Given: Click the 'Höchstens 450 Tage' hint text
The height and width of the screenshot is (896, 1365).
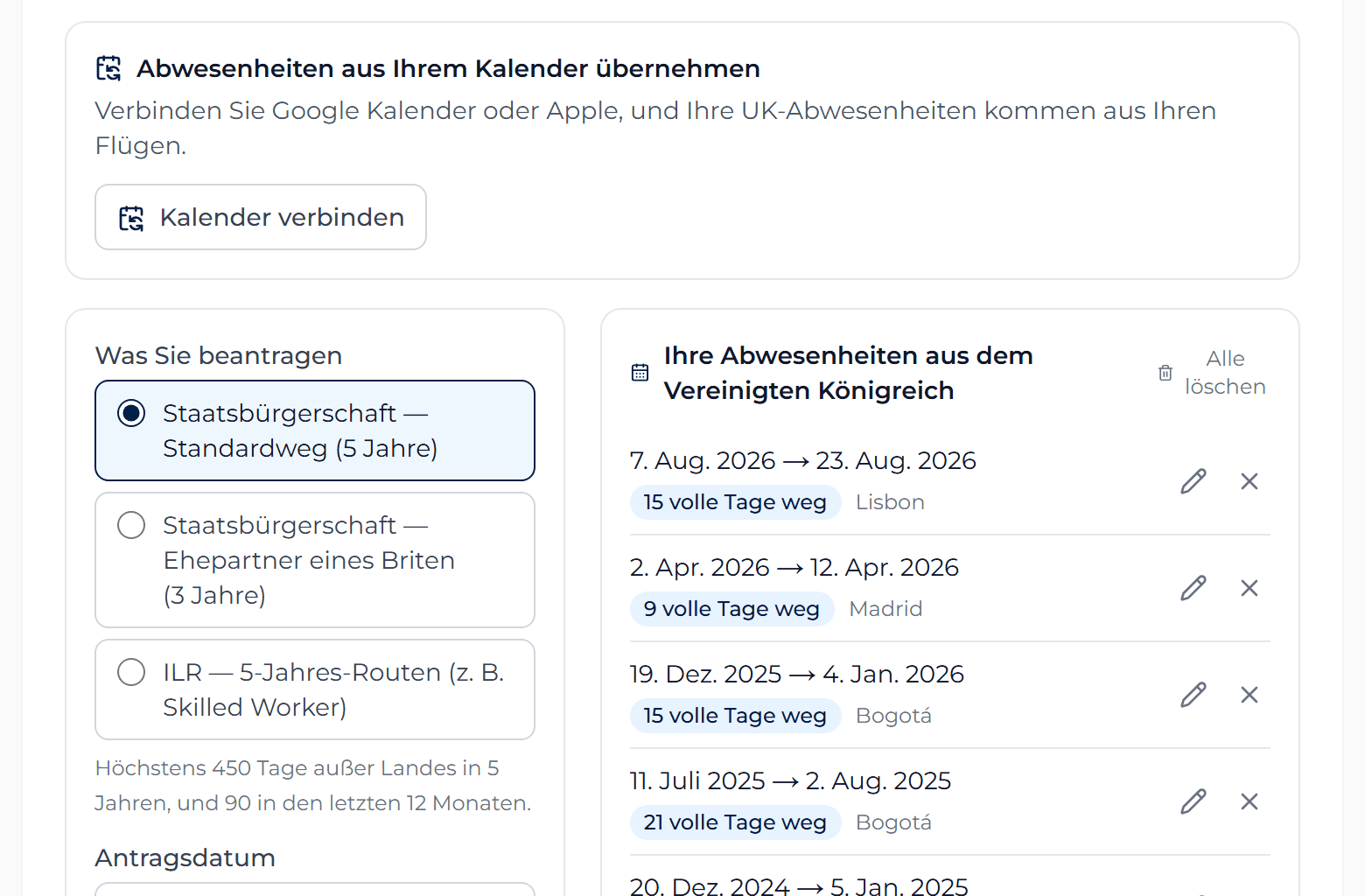Looking at the screenshot, I should (x=313, y=786).
